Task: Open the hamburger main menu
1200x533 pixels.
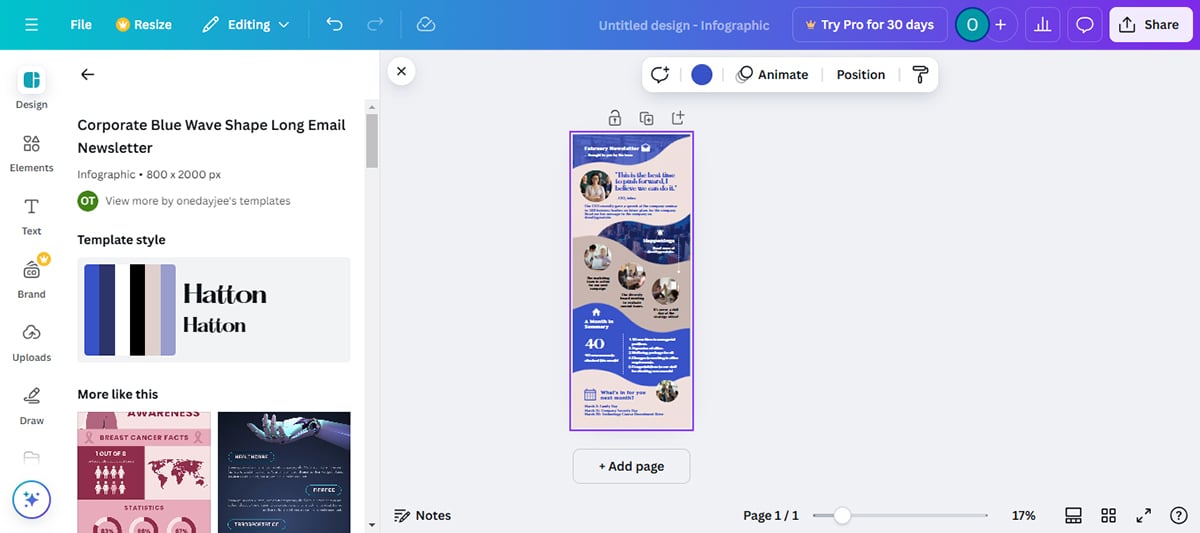Action: (x=32, y=24)
